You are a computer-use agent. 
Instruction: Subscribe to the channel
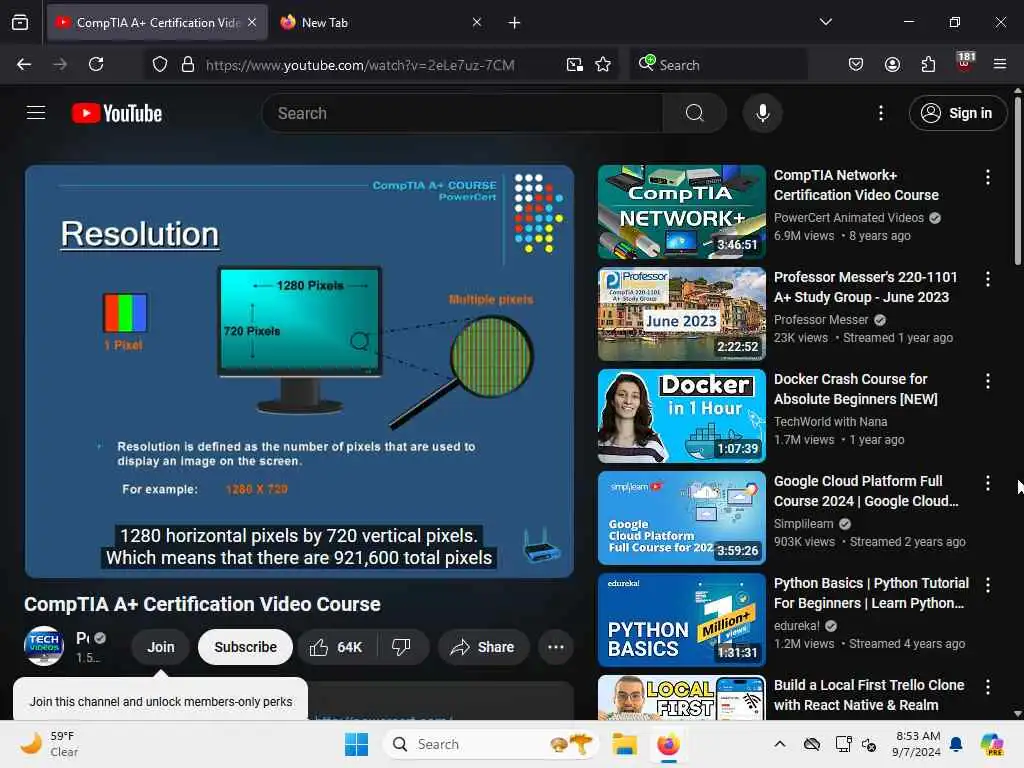point(245,647)
